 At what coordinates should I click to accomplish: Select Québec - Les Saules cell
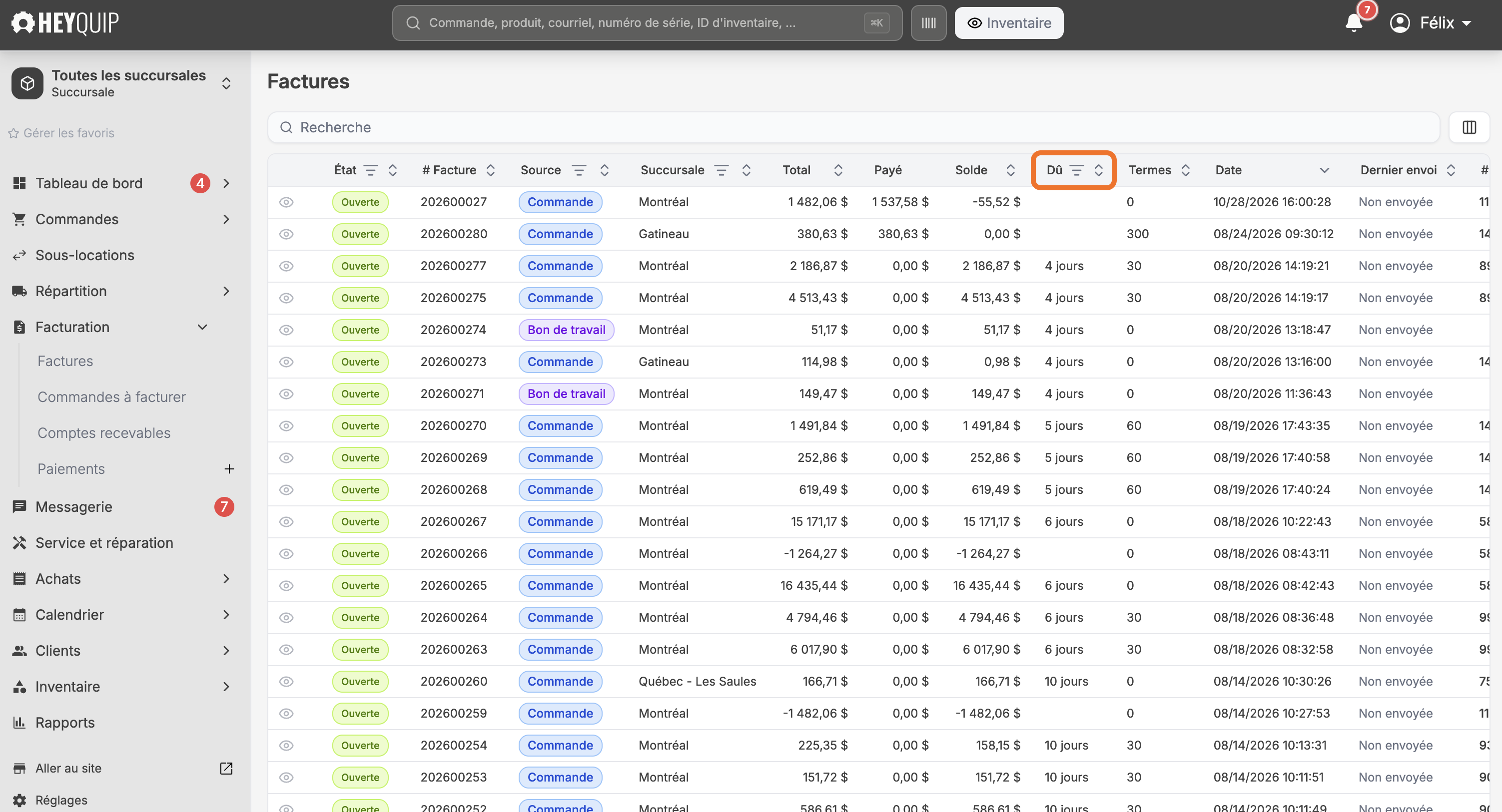697,682
